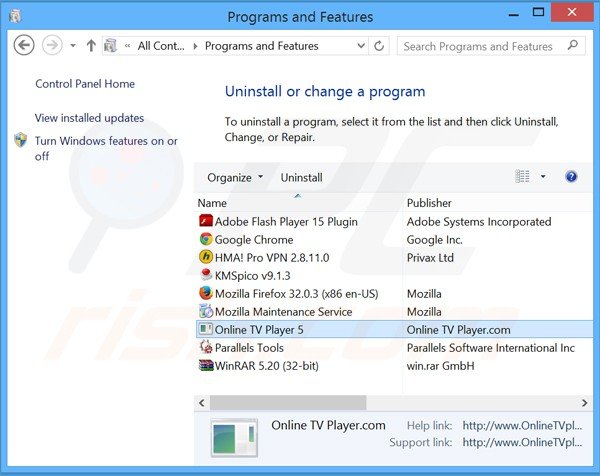600x476 pixels.
Task: Click the Online TV Player 5 icon
Action: [206, 329]
